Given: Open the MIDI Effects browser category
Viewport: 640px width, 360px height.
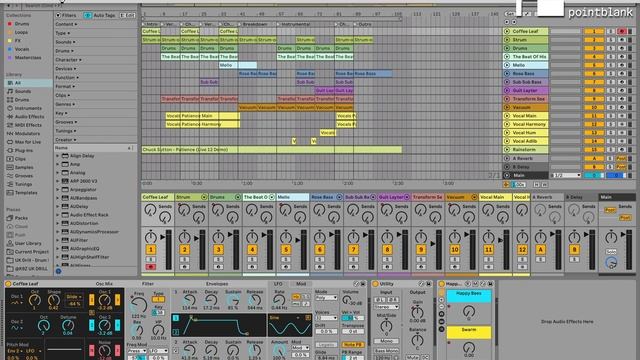Looking at the screenshot, I should point(28,125).
